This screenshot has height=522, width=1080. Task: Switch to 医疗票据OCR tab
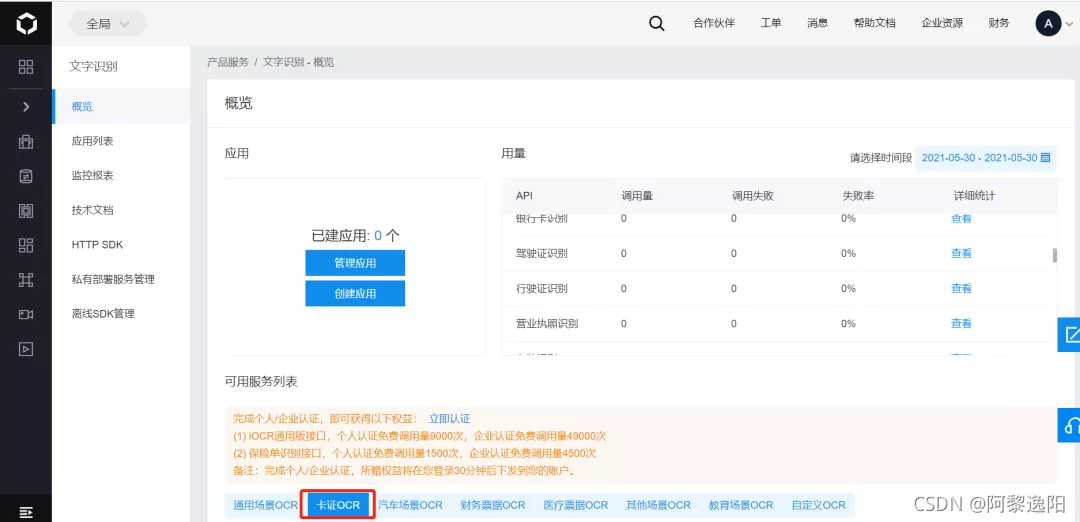576,505
